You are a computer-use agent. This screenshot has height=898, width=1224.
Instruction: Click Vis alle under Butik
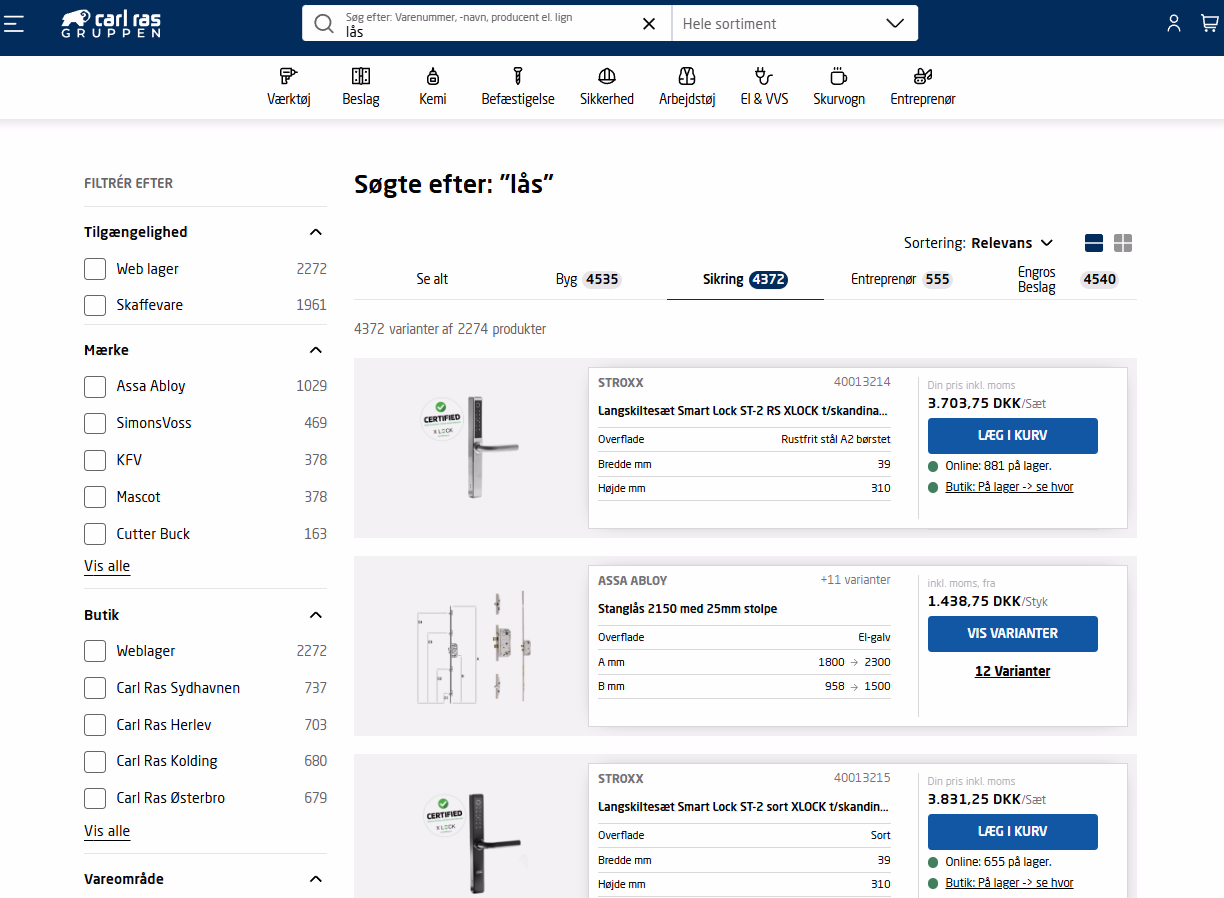107,831
